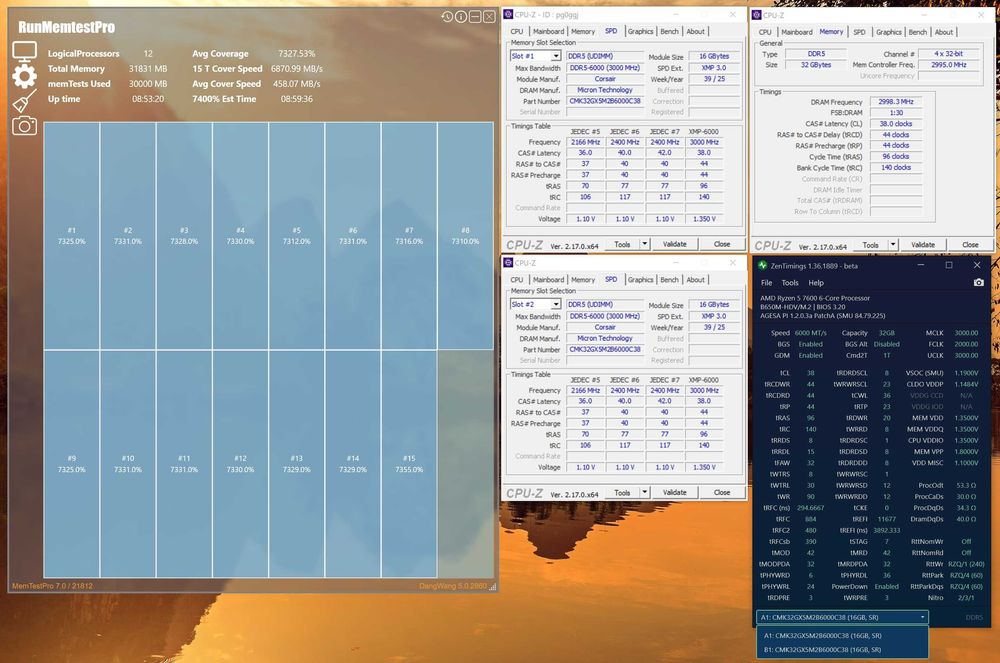The height and width of the screenshot is (663, 1000).
Task: Choose B1: CMK32GX5M2B6000C38 from ZenTimings list
Action: (822, 649)
